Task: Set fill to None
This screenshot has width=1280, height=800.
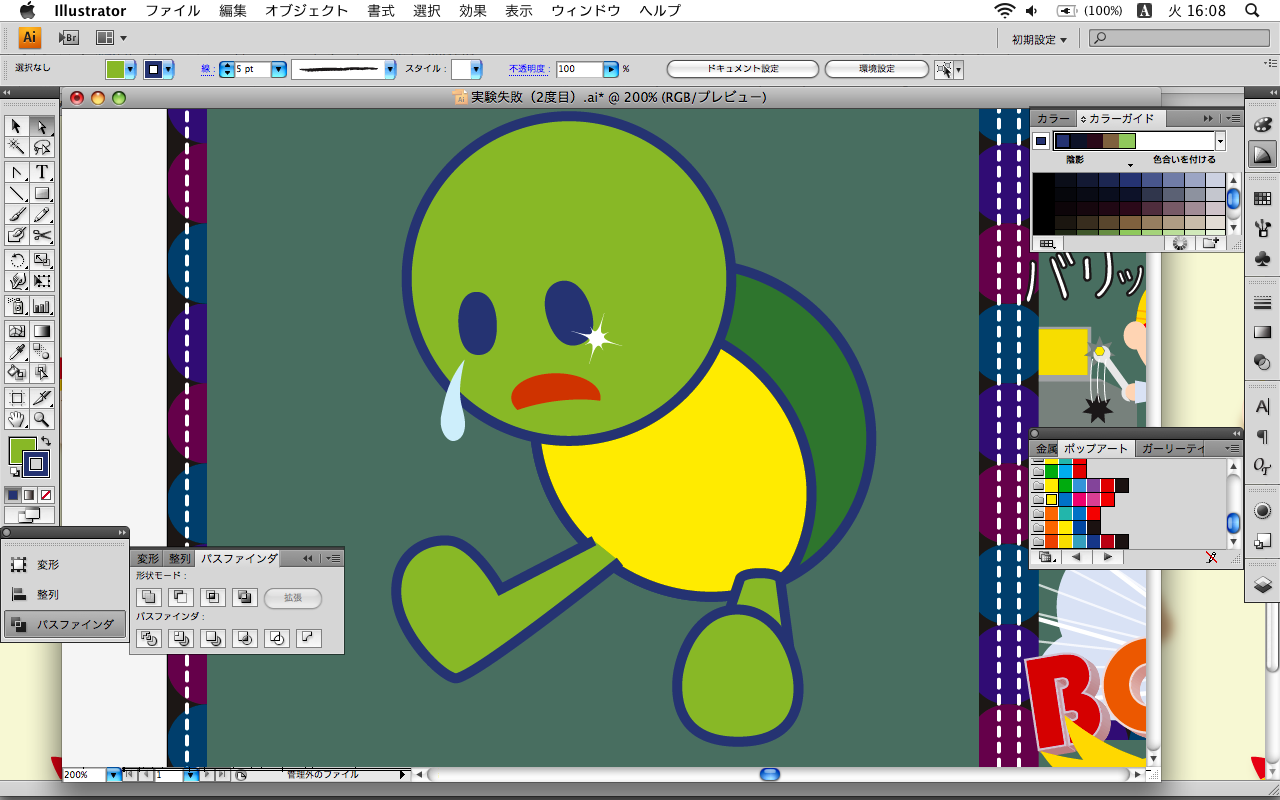Action: (46, 495)
